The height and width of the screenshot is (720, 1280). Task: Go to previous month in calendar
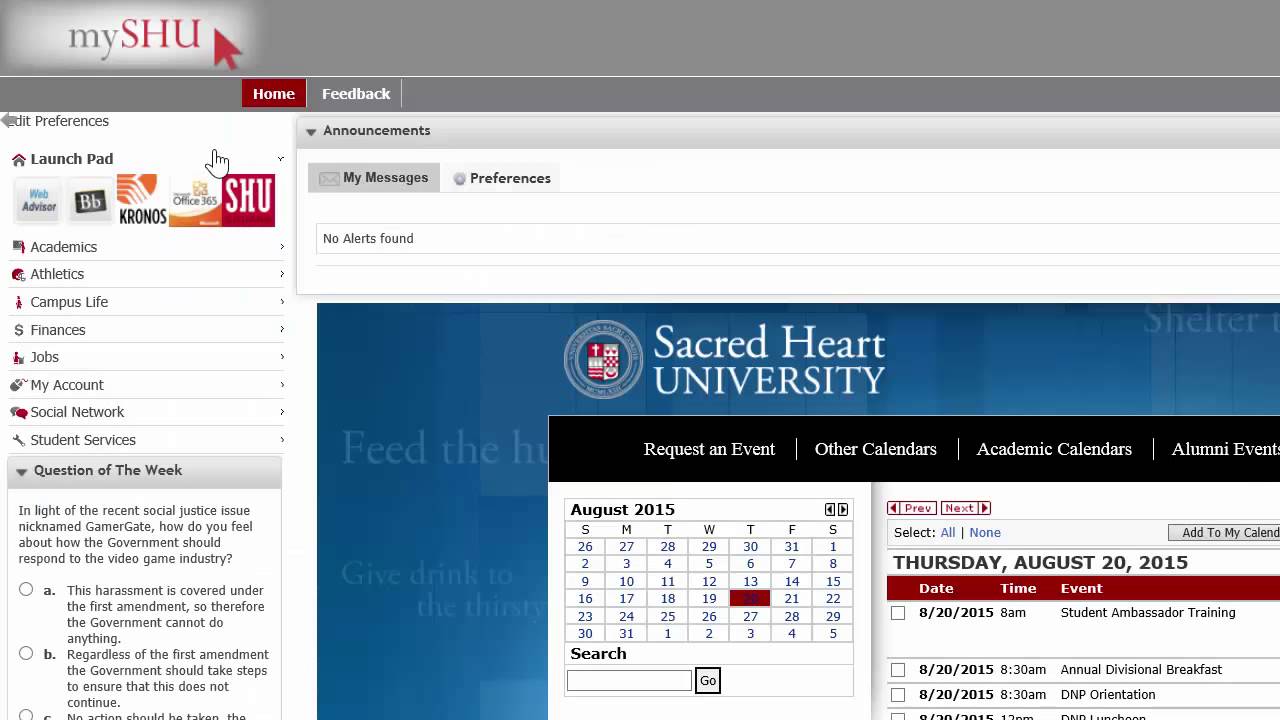829,510
